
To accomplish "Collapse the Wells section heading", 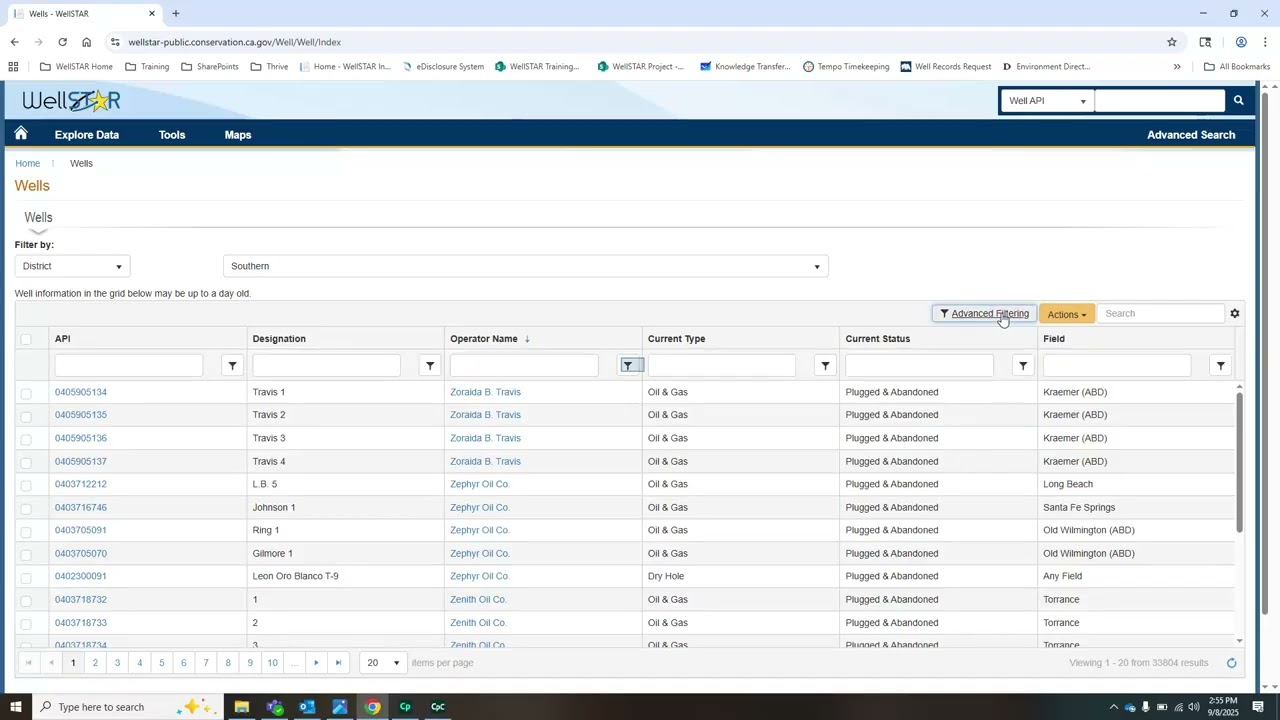I will tap(38, 217).
